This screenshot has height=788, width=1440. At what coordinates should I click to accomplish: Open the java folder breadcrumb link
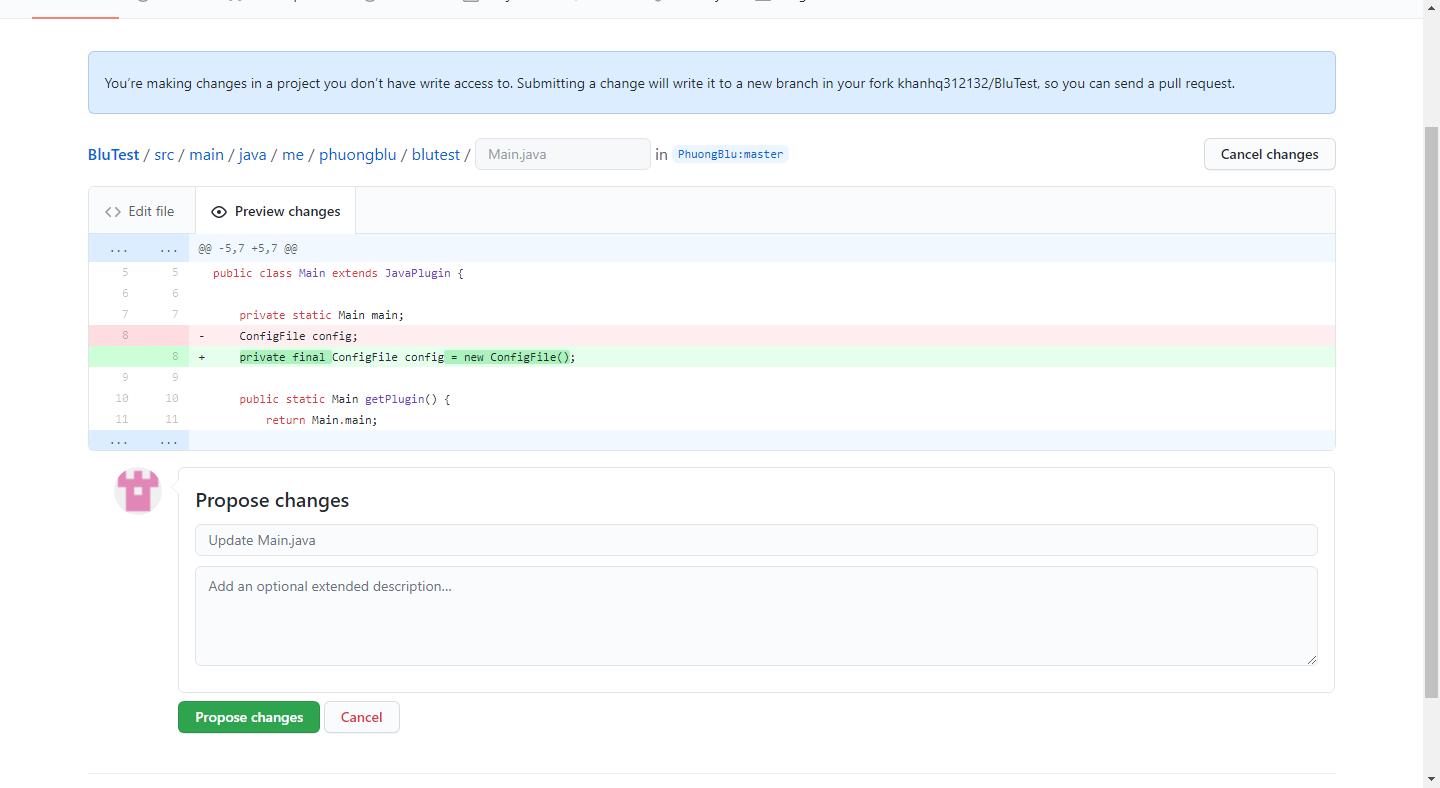[252, 155]
